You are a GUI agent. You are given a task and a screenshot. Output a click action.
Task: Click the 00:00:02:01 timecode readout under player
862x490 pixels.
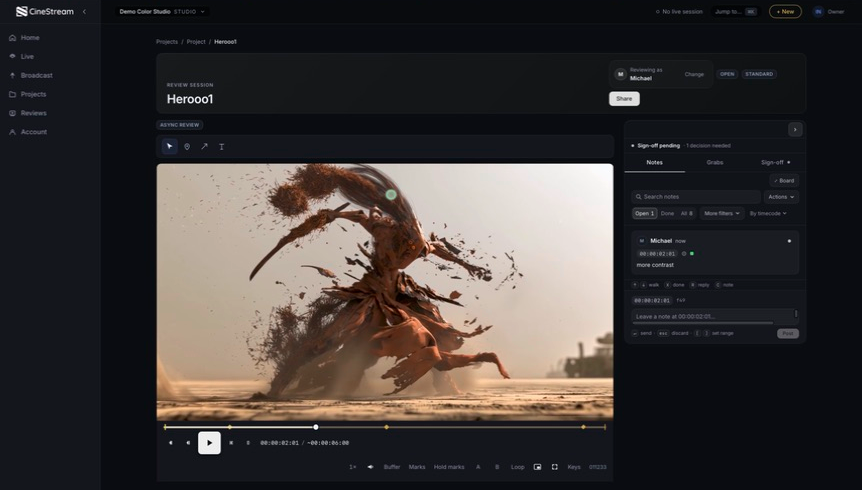point(279,443)
